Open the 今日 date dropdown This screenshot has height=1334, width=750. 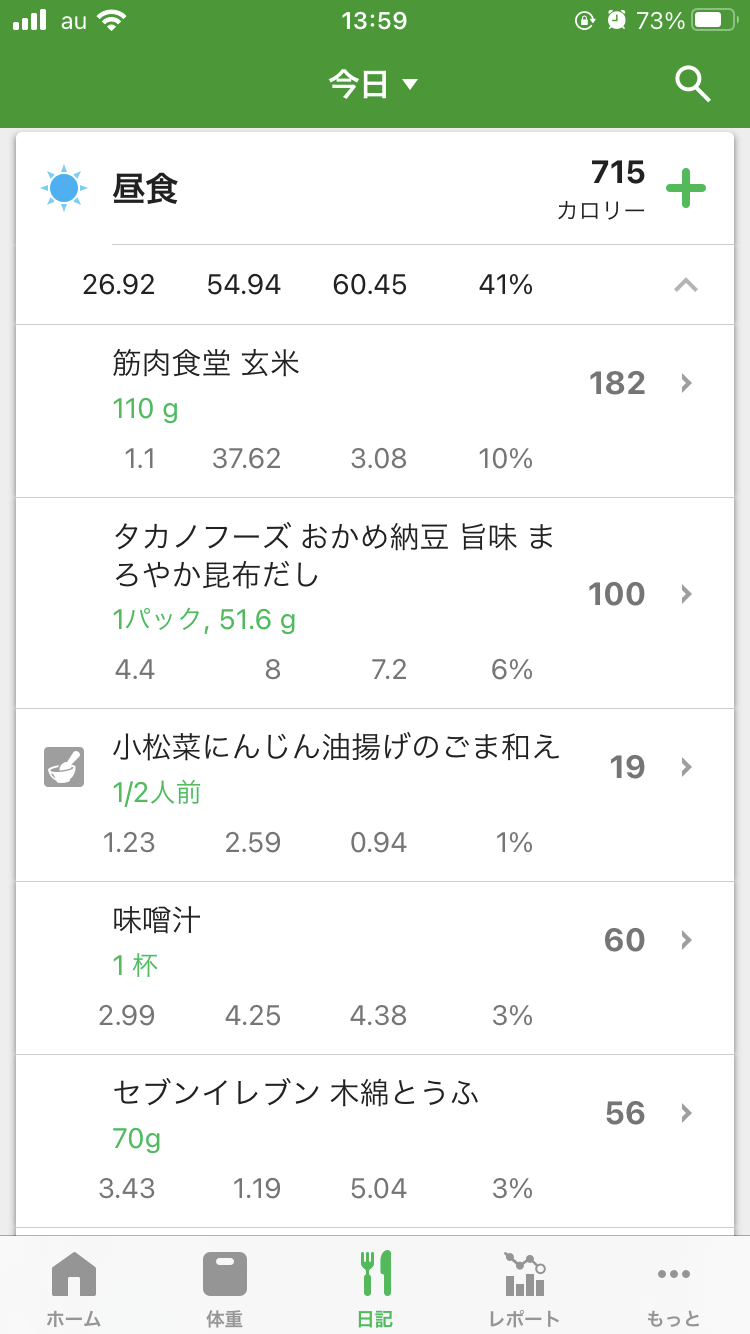[373, 85]
